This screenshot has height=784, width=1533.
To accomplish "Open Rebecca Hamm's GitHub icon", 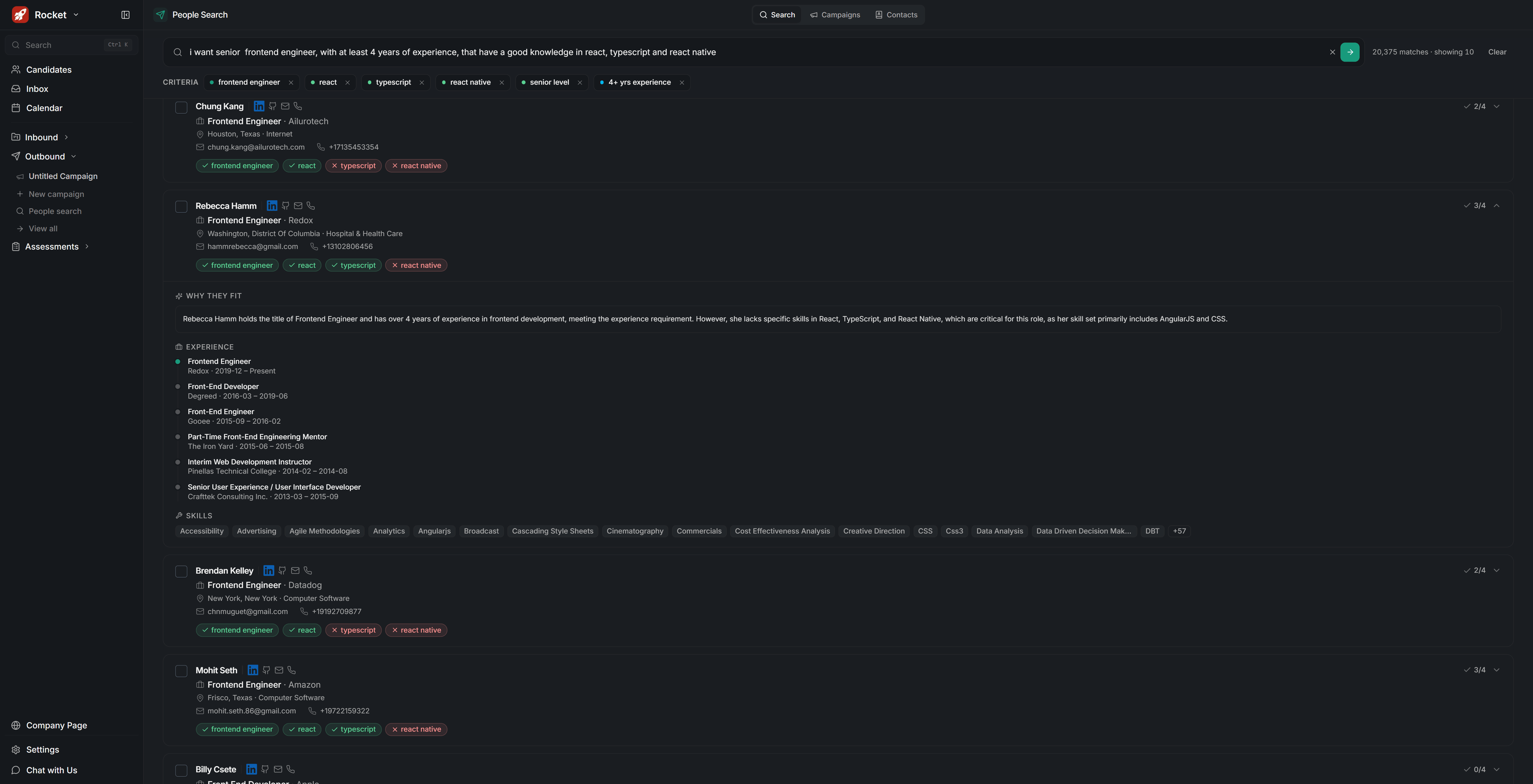I will point(286,206).
